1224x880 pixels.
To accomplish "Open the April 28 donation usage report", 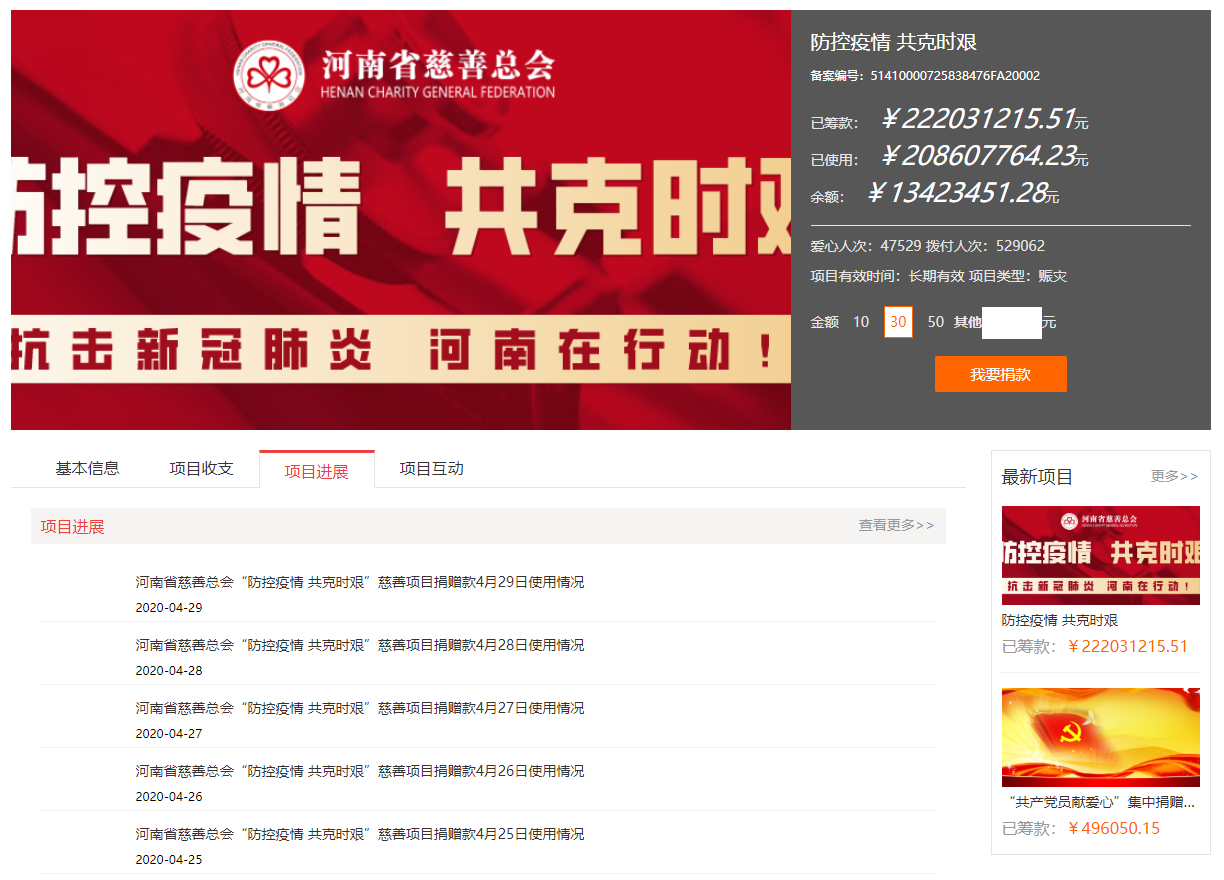I will (x=360, y=645).
